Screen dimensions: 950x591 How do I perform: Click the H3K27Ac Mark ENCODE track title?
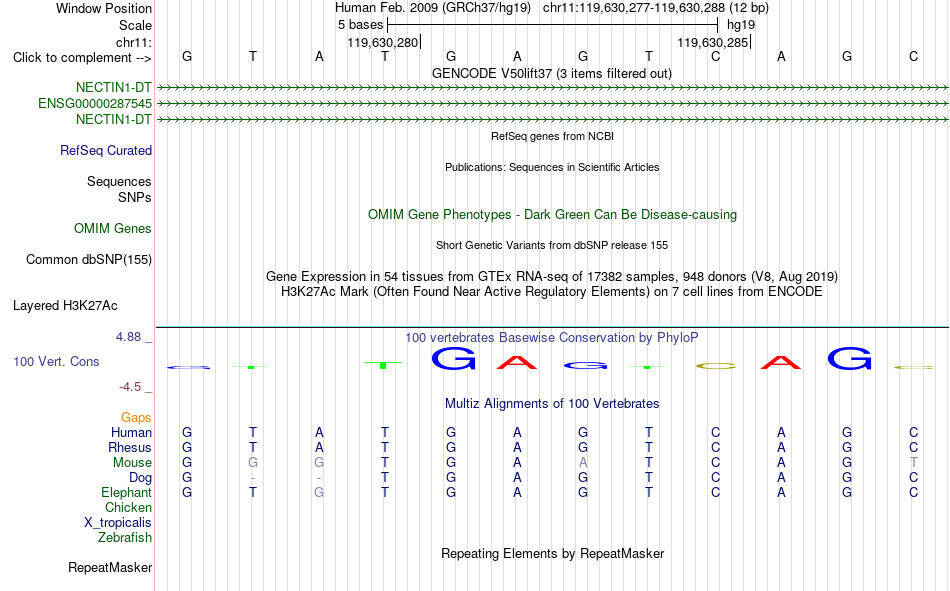pos(552,292)
